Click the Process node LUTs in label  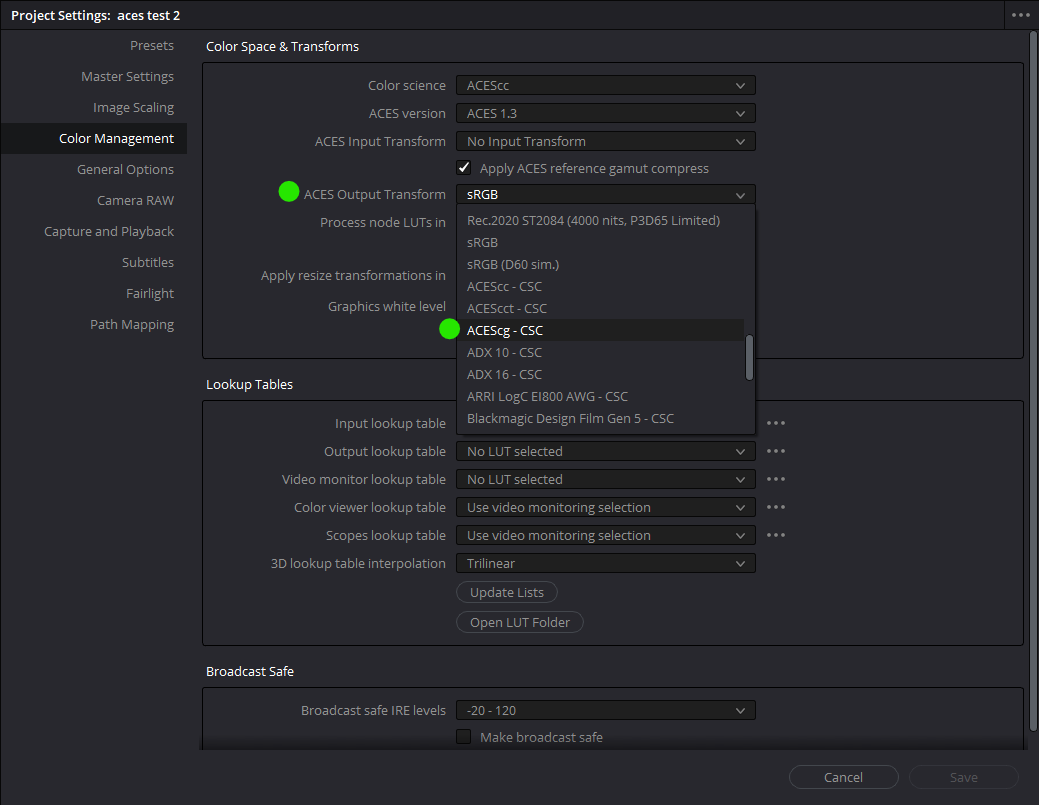click(382, 222)
